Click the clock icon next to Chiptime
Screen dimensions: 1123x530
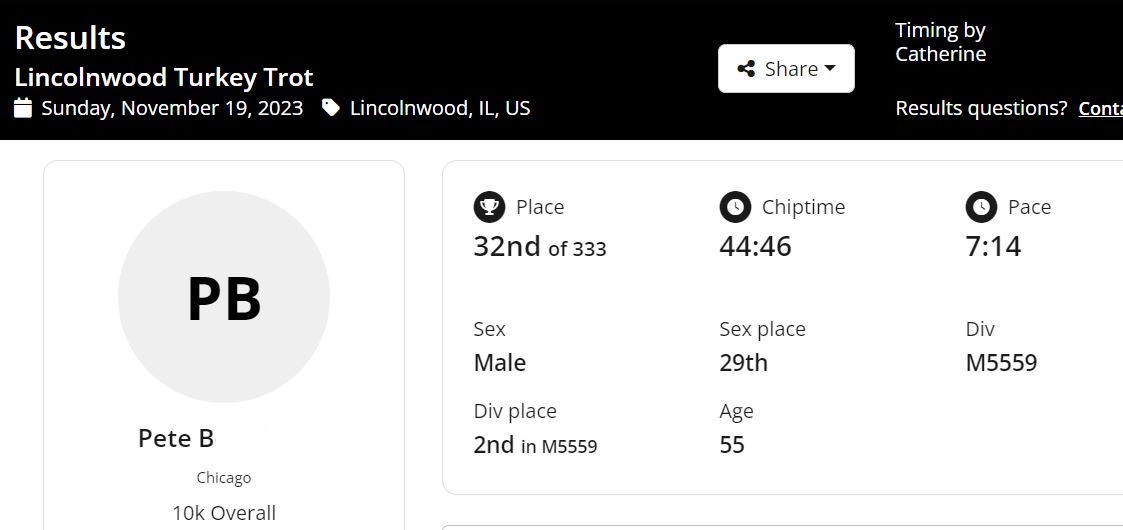(x=736, y=207)
